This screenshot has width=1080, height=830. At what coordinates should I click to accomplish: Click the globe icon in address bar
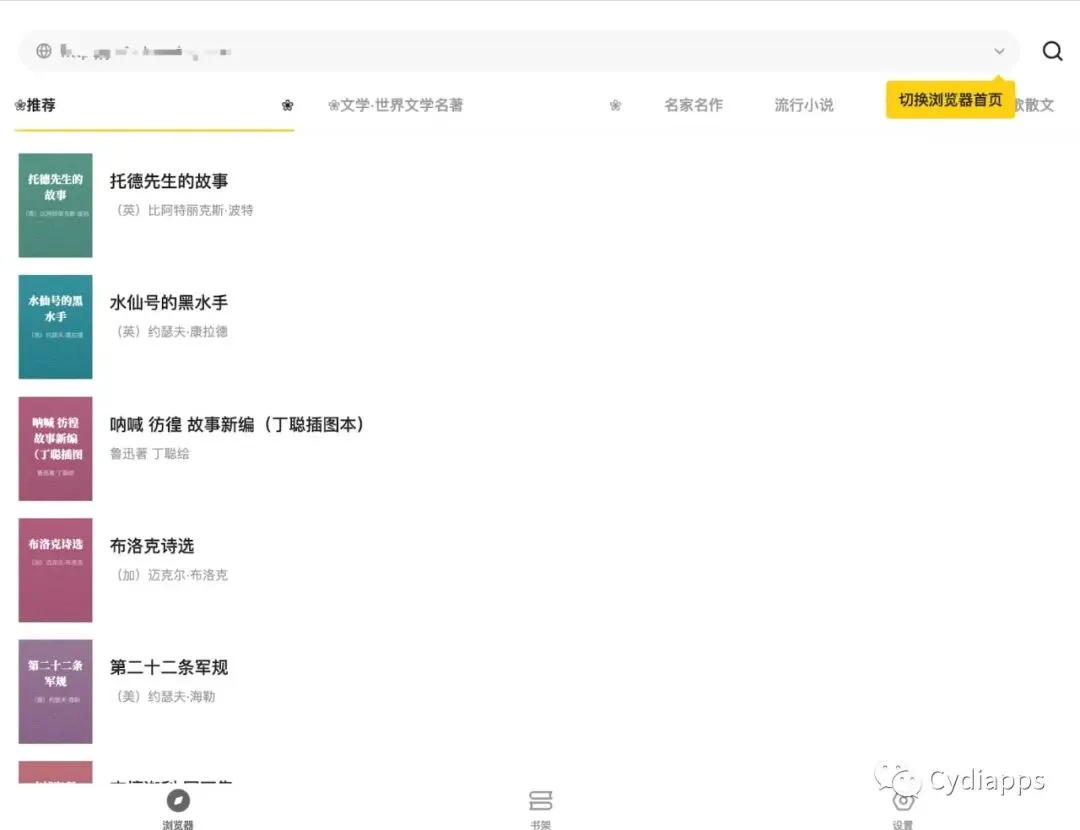coord(44,51)
